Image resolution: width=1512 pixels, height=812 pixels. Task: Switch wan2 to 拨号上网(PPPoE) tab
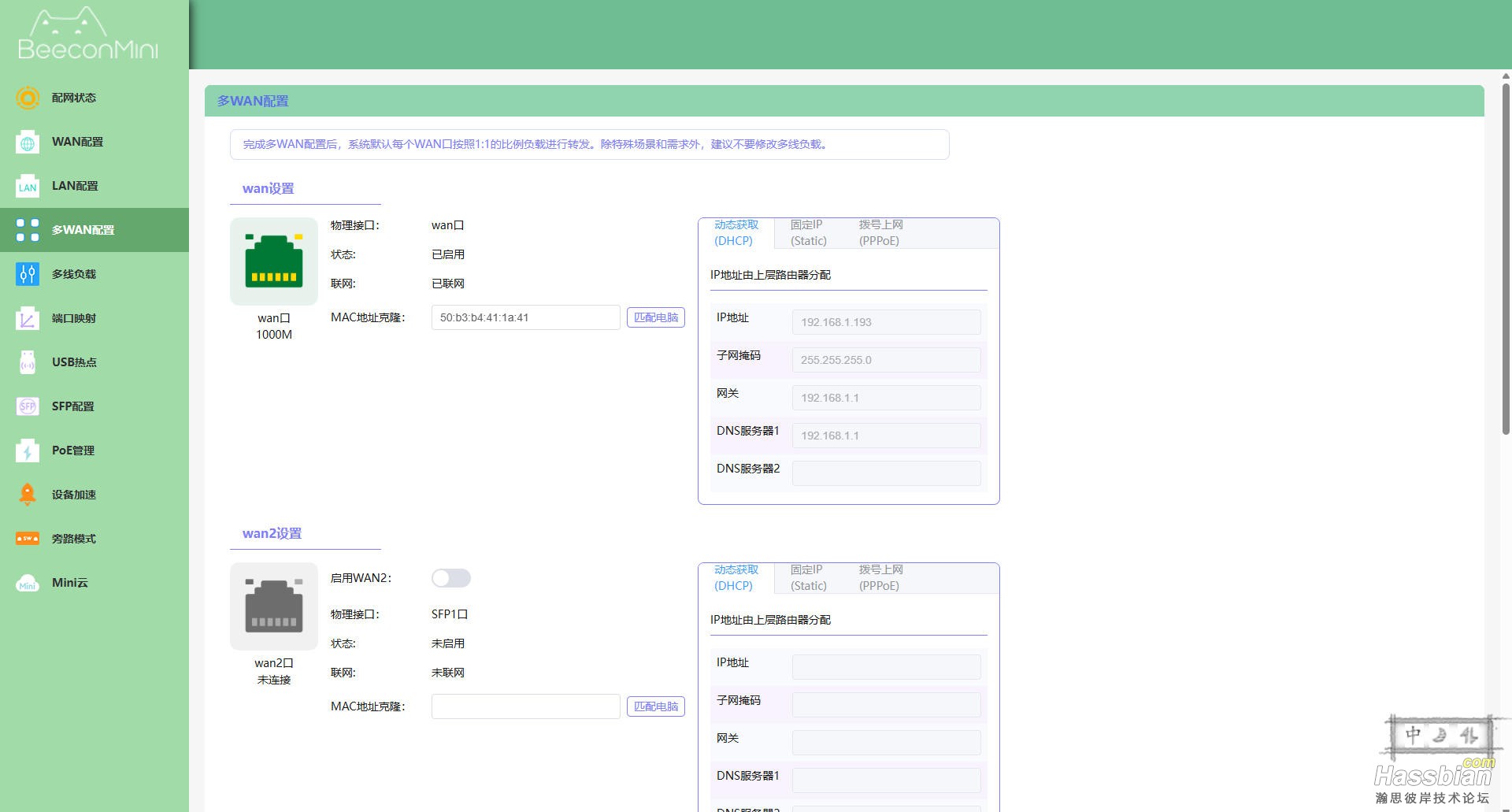(x=880, y=578)
